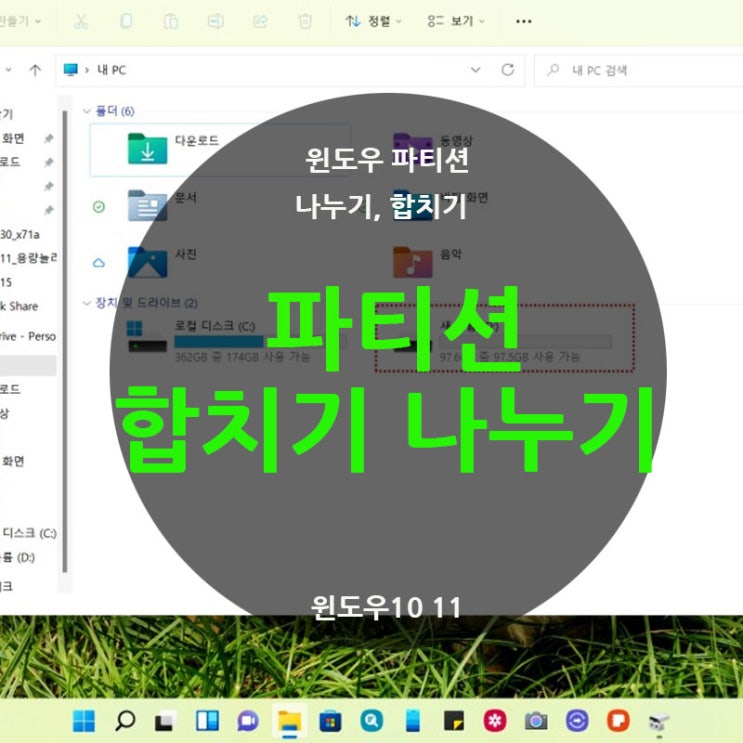Select the 사진 folder
Screen dimensions: 743x743
(147, 262)
